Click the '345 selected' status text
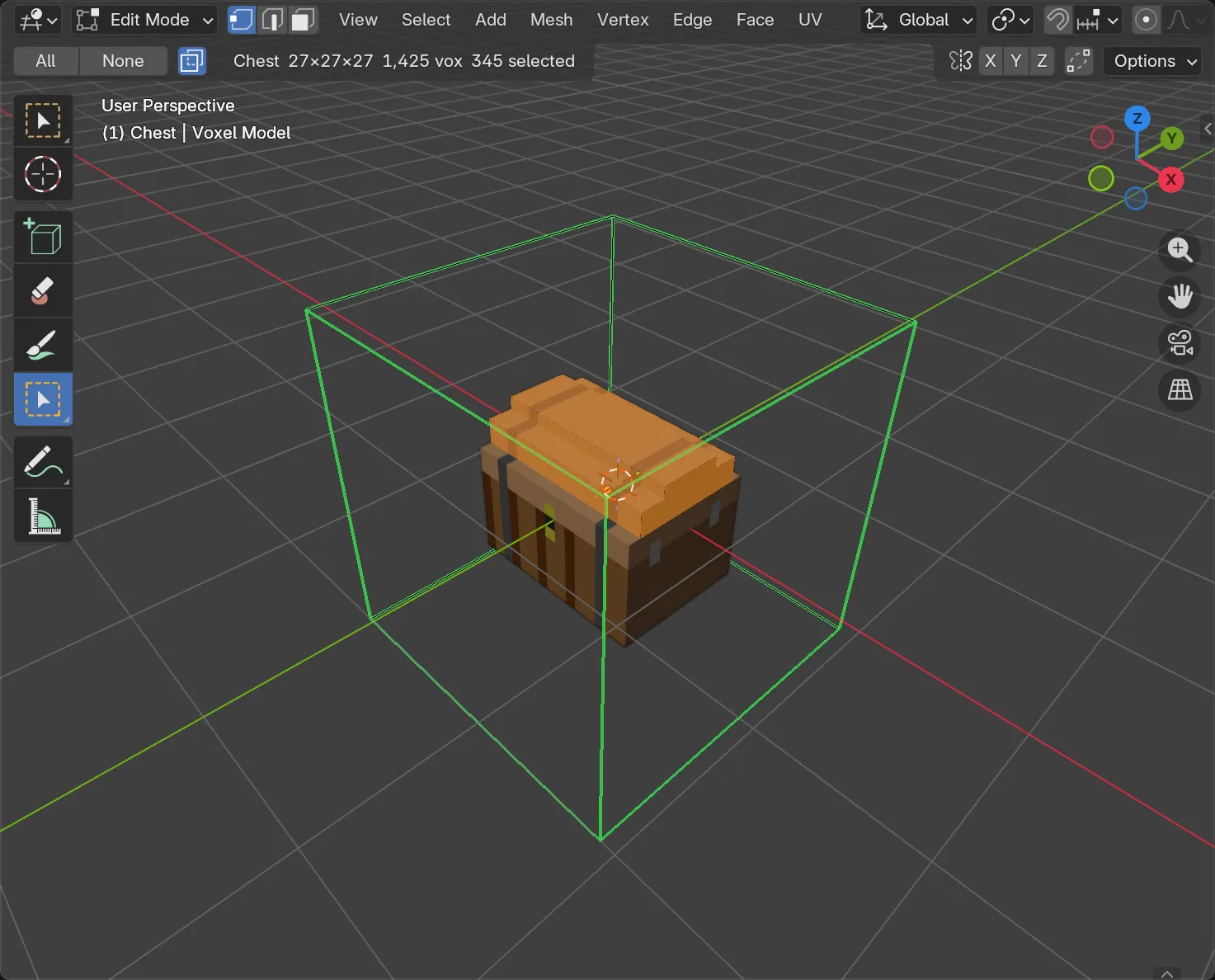The width and height of the screenshot is (1215, 980). [523, 61]
